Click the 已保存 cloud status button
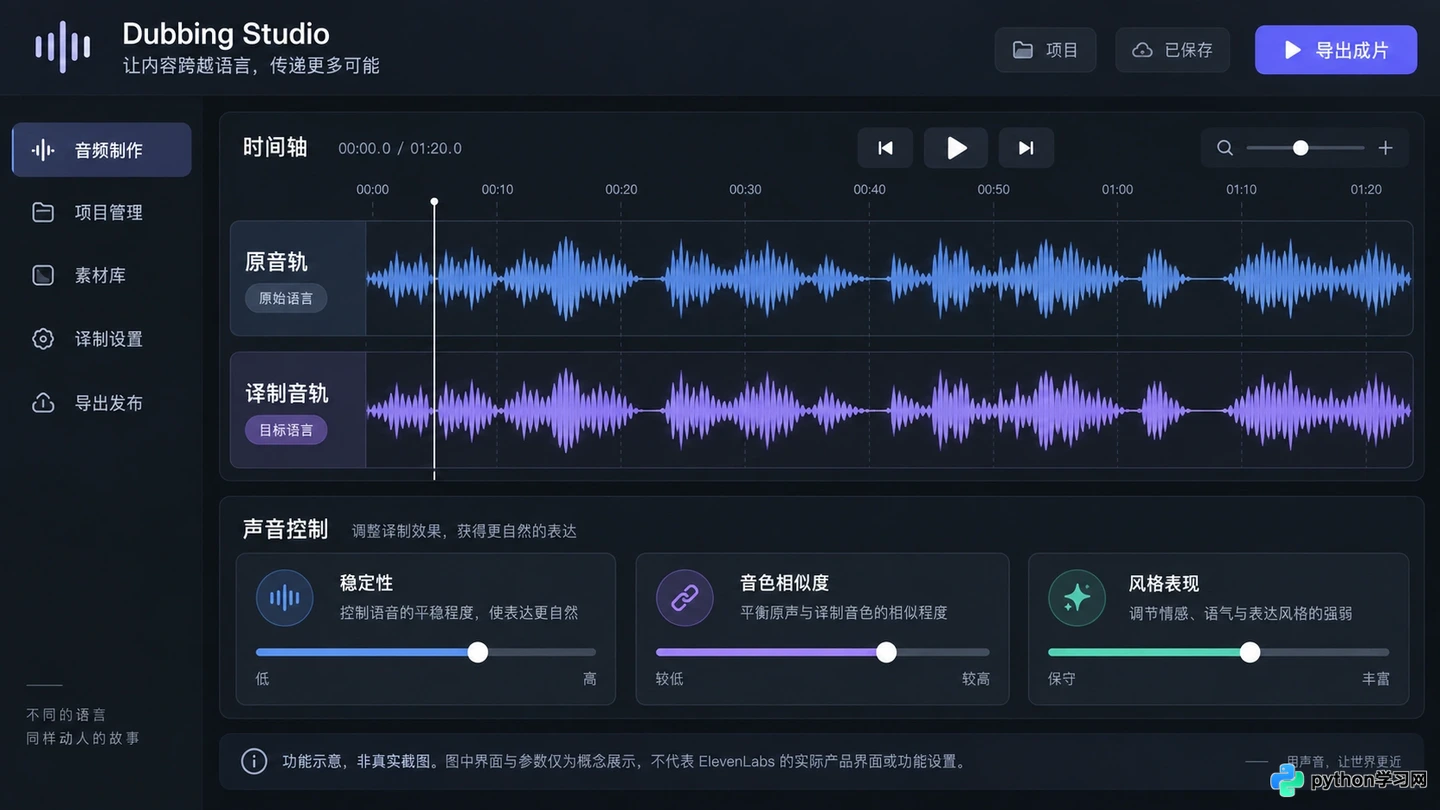 coord(1172,50)
